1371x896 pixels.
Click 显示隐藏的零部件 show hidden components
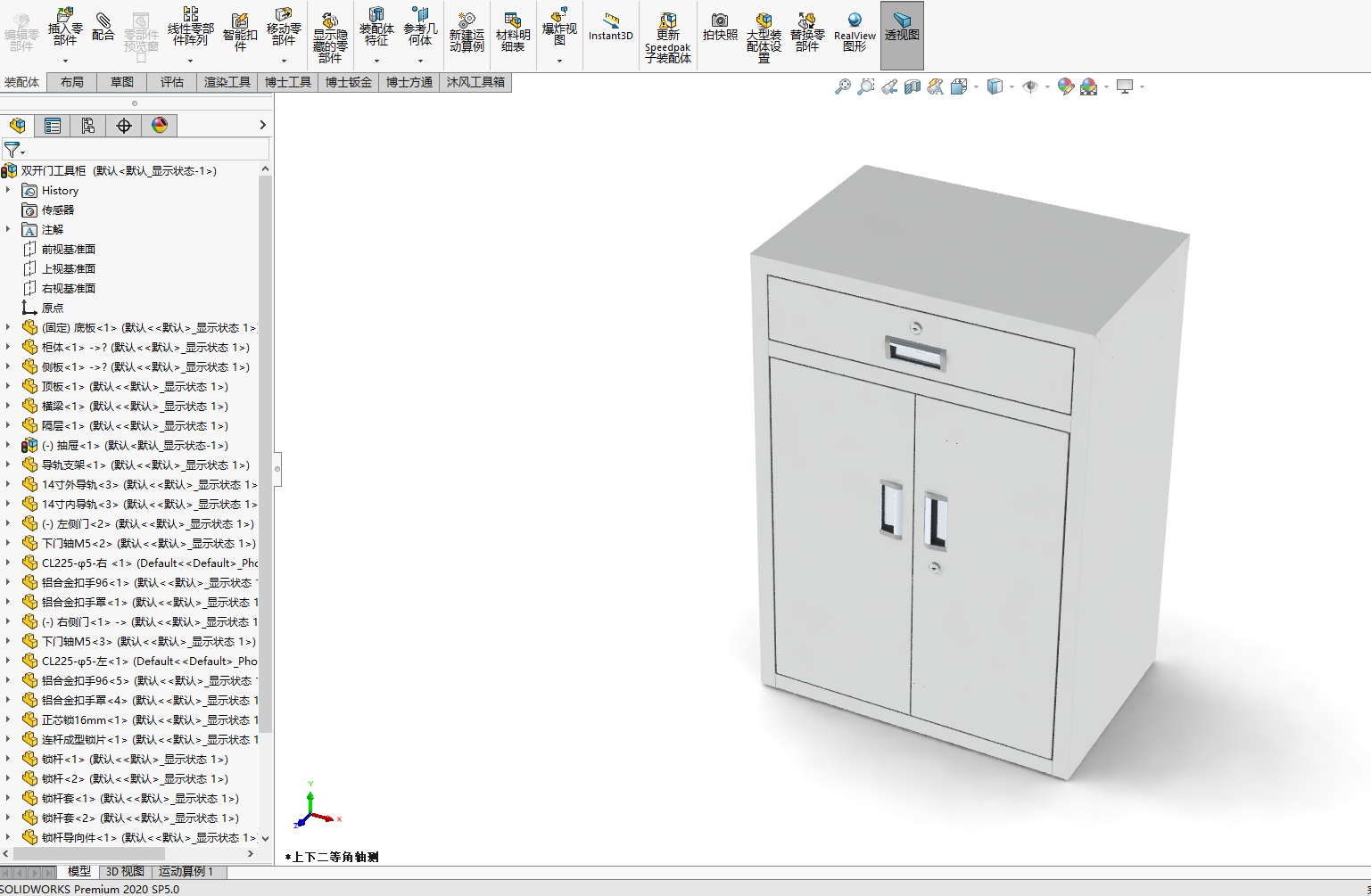click(330, 37)
